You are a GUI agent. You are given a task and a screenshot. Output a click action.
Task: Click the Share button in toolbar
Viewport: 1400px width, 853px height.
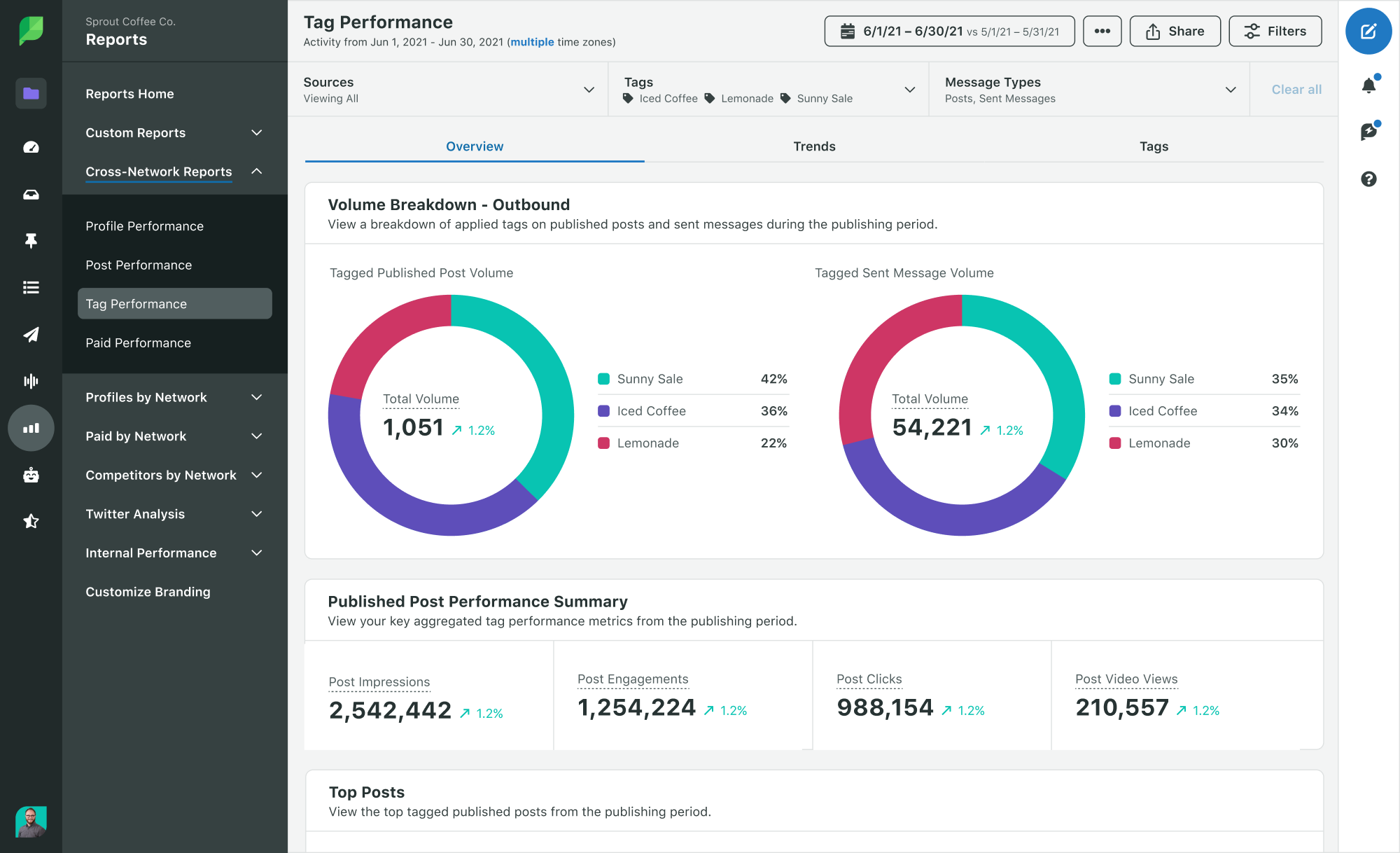1175,30
